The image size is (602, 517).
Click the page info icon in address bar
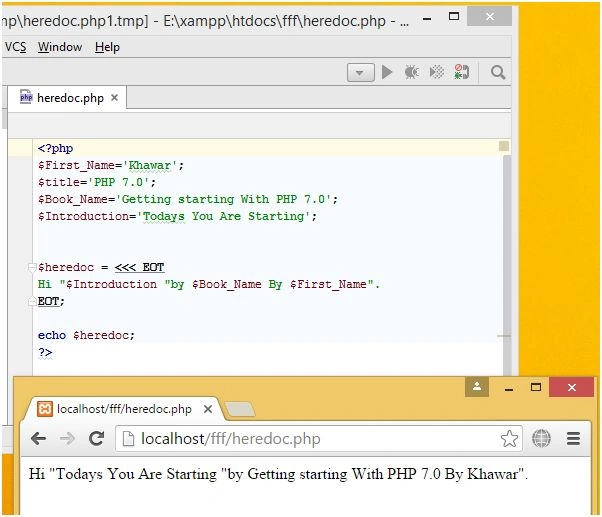tap(128, 439)
